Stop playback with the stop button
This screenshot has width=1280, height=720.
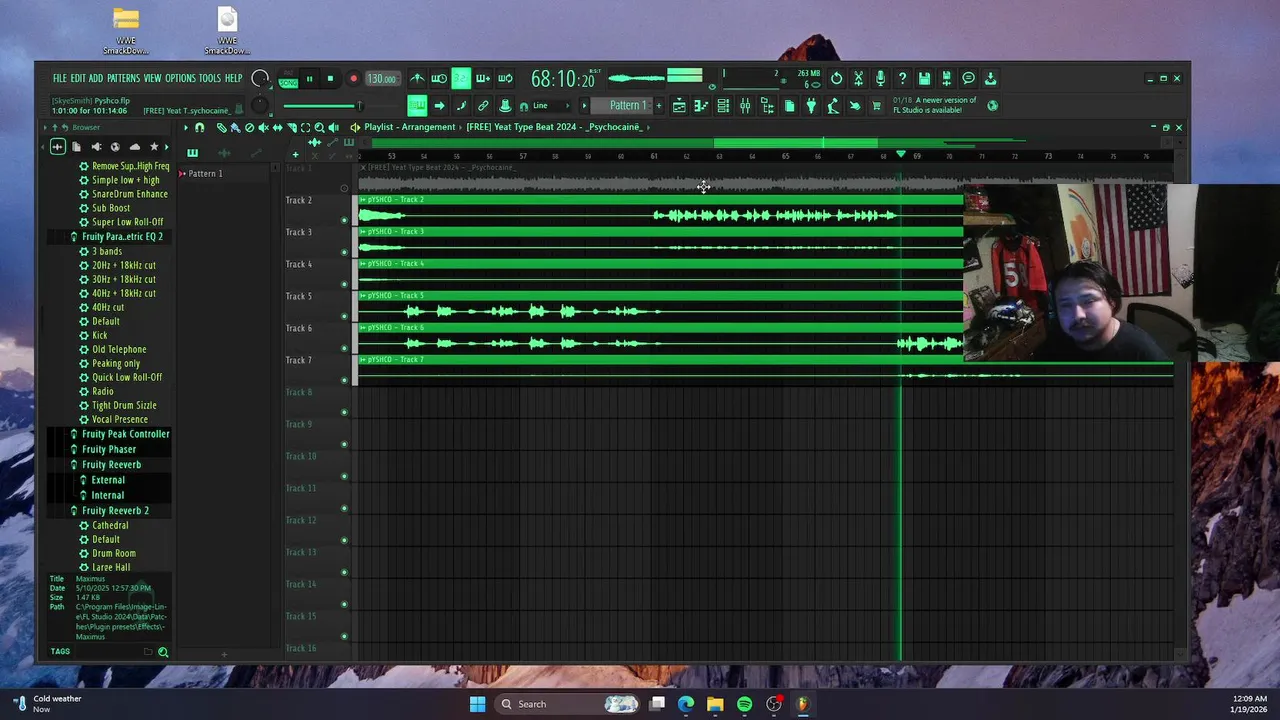coord(330,78)
